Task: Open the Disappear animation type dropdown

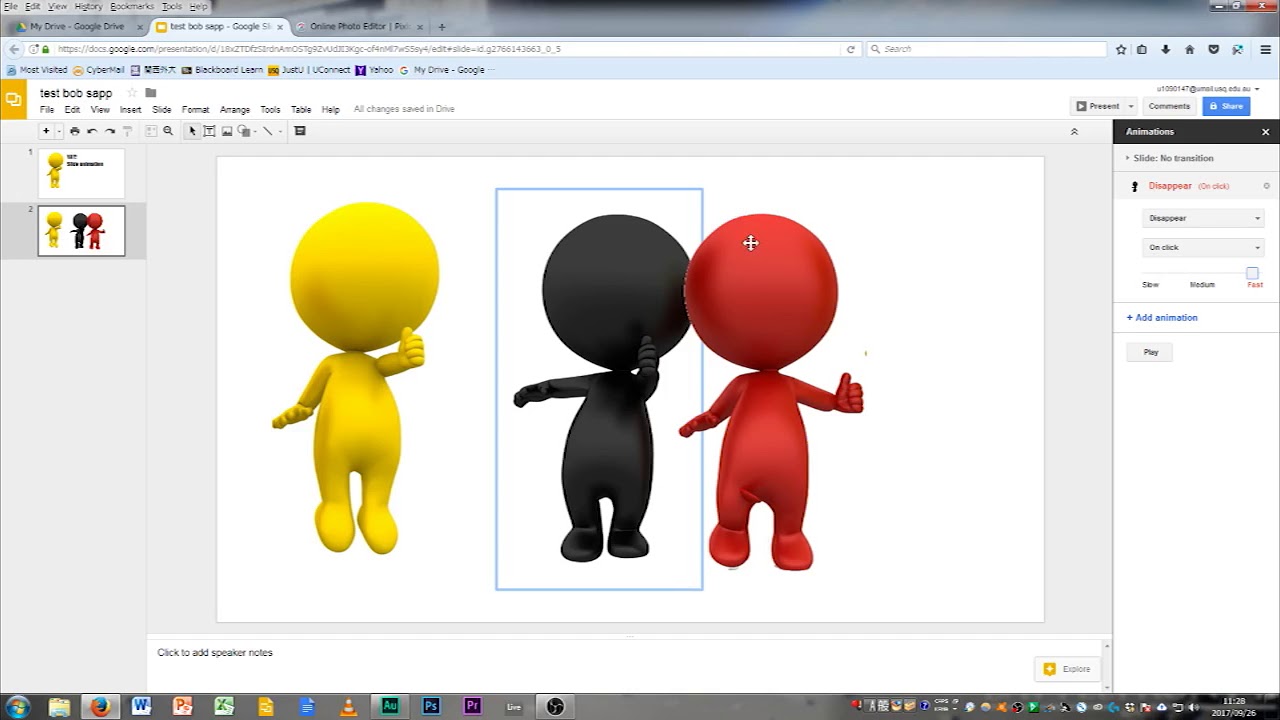Action: pos(1203,218)
